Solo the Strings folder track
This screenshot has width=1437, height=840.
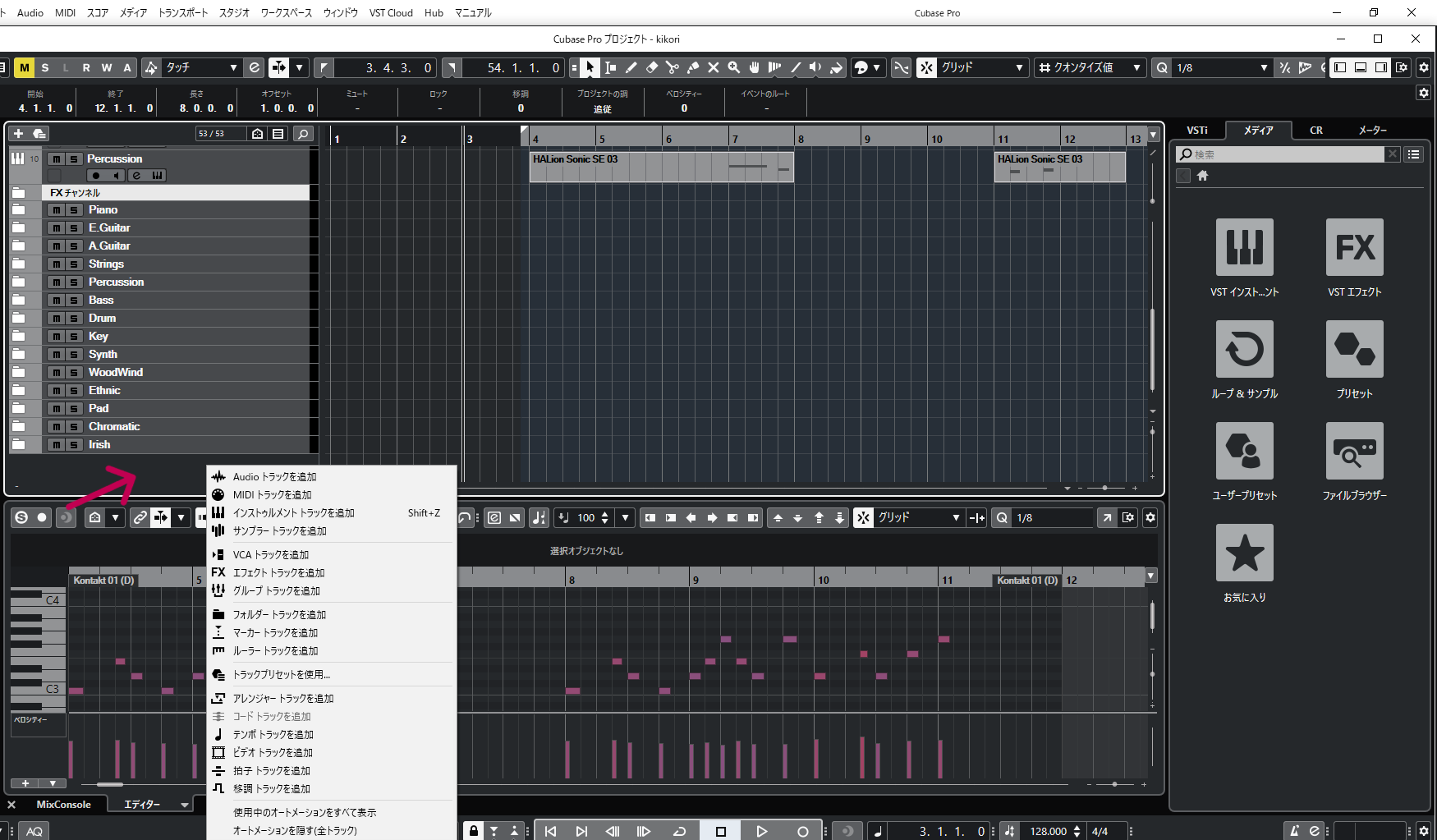pos(74,264)
